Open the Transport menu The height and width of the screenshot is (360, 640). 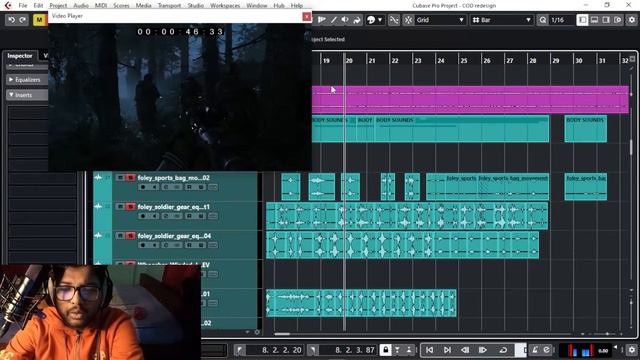click(169, 6)
